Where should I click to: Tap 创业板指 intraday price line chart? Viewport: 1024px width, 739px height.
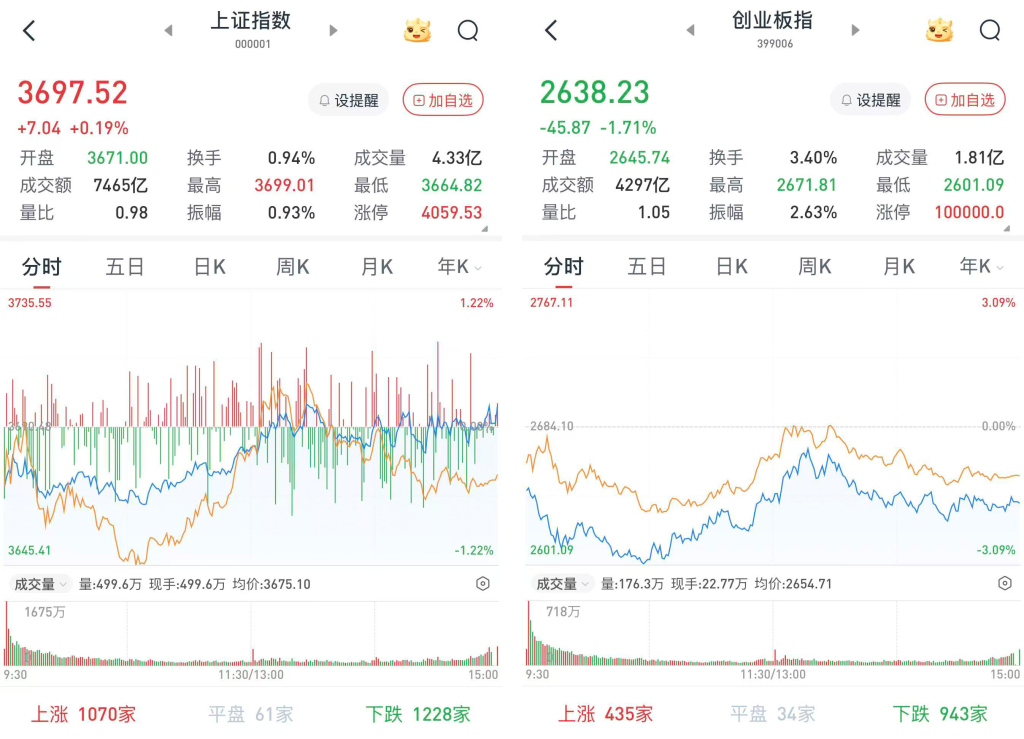(773, 427)
